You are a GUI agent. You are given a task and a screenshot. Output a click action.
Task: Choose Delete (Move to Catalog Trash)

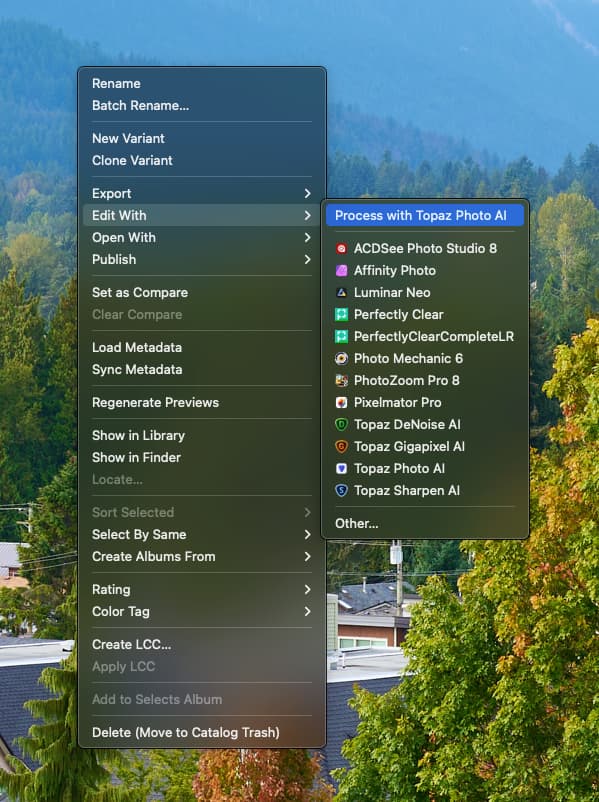coord(202,732)
